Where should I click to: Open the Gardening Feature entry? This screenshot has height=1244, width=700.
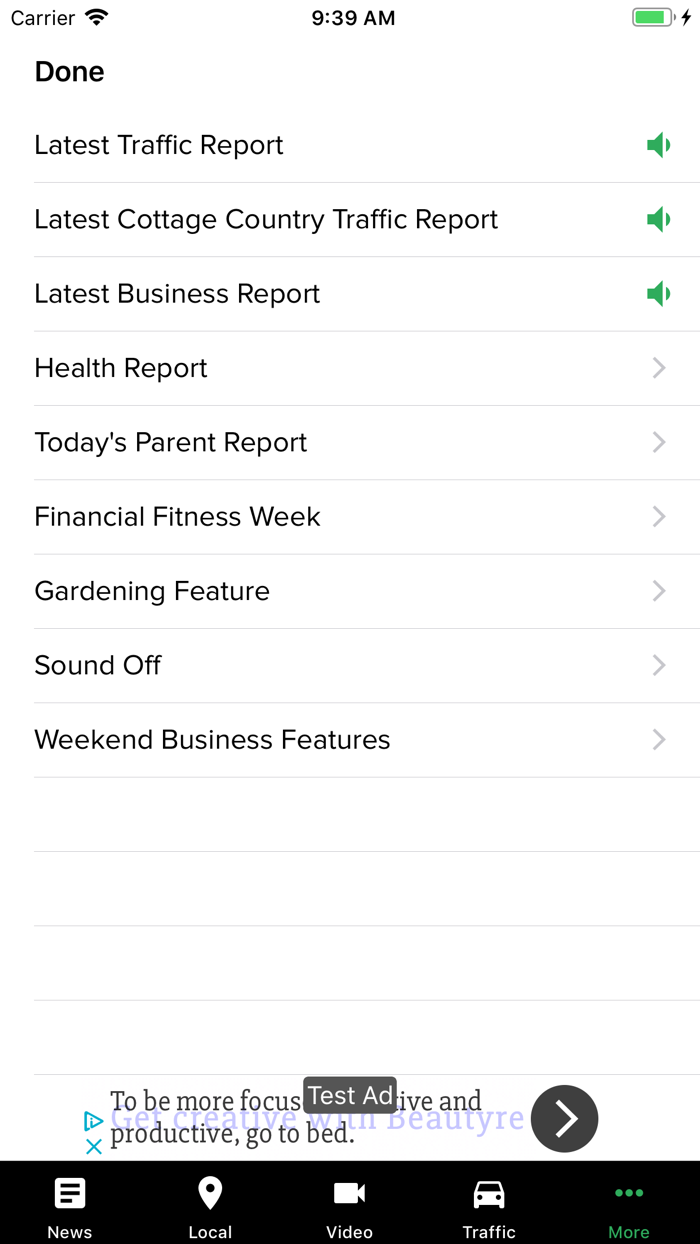(x=152, y=591)
